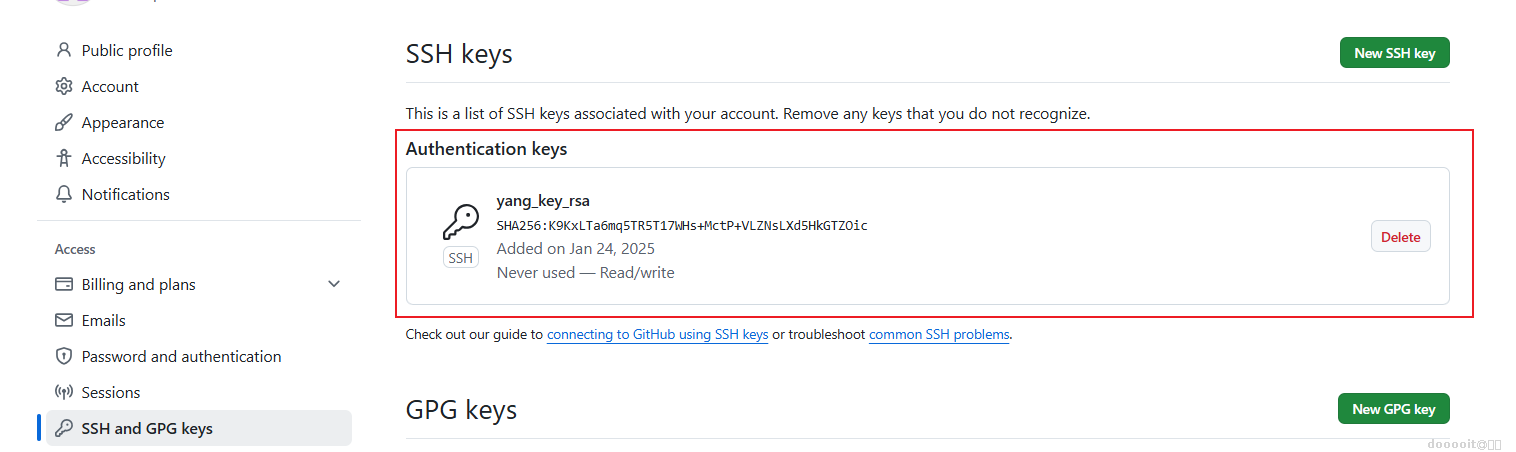This screenshot has height=452, width=1516.
Task: Click the Notifications bell icon
Action: click(x=64, y=194)
